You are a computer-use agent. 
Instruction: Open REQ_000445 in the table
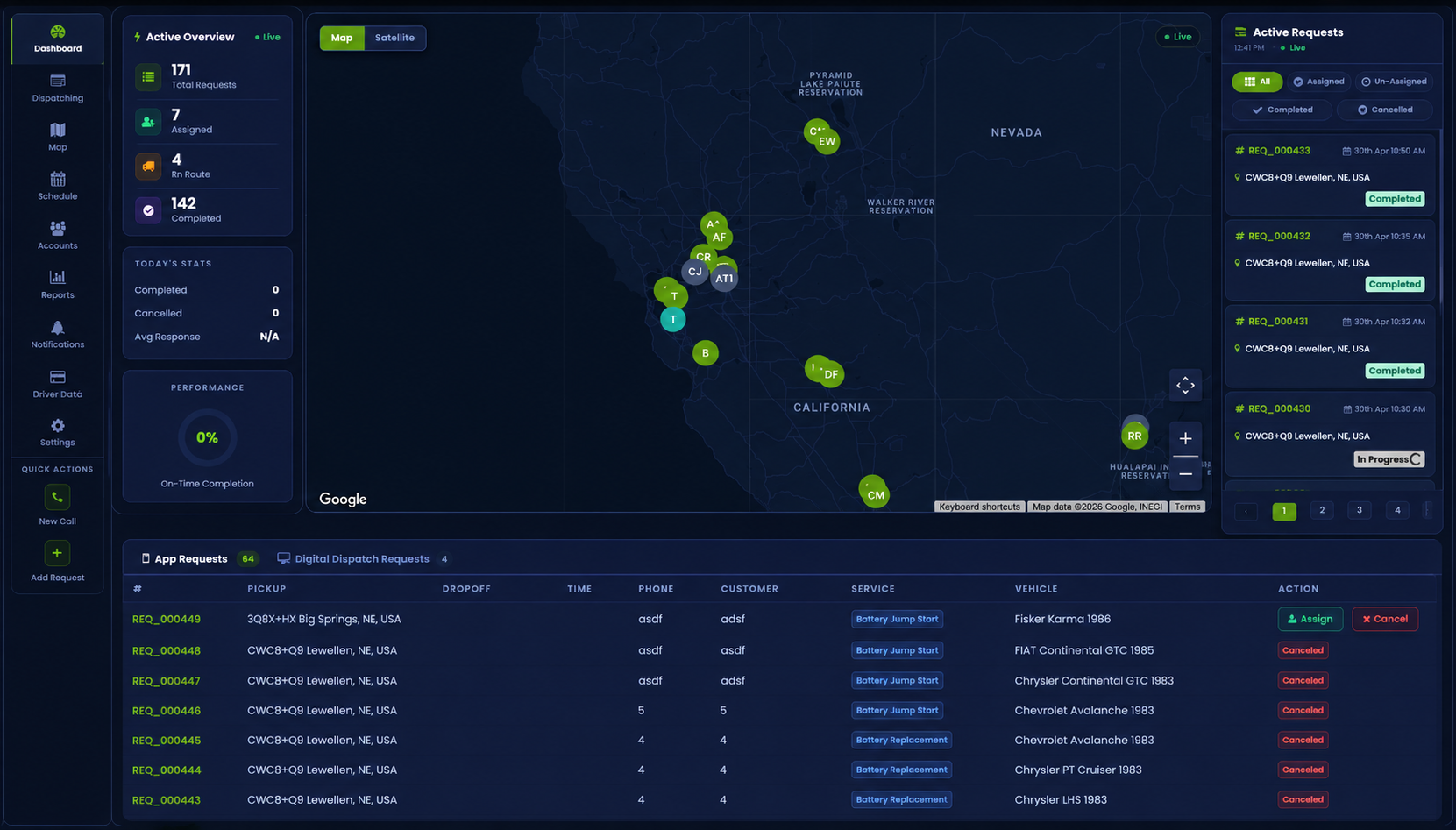[x=167, y=740]
